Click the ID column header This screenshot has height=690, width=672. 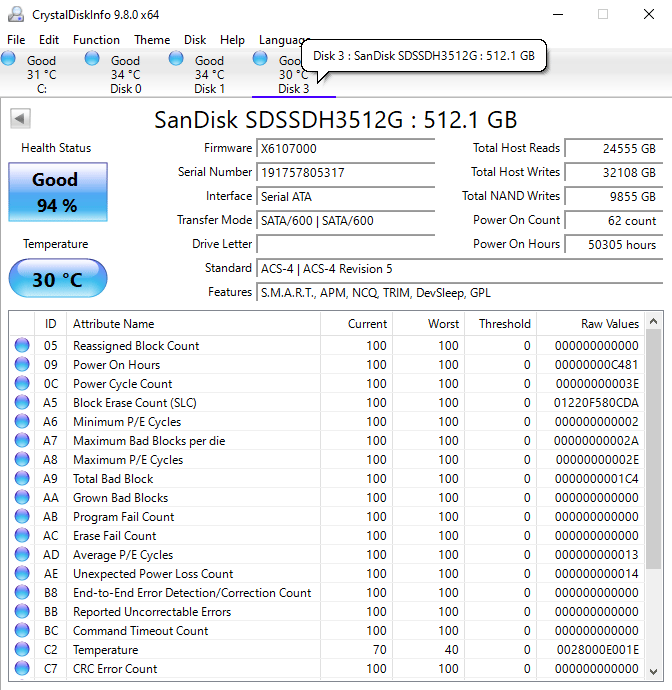click(51, 324)
